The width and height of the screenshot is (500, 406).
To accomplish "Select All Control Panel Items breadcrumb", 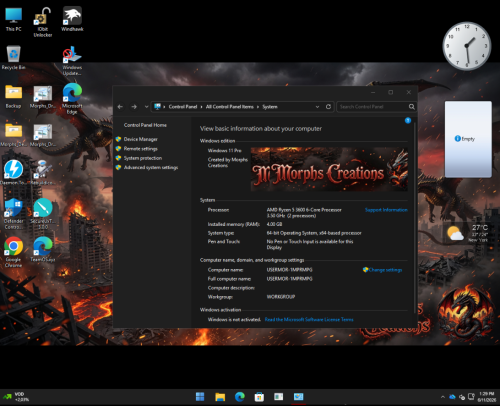I will pos(230,107).
